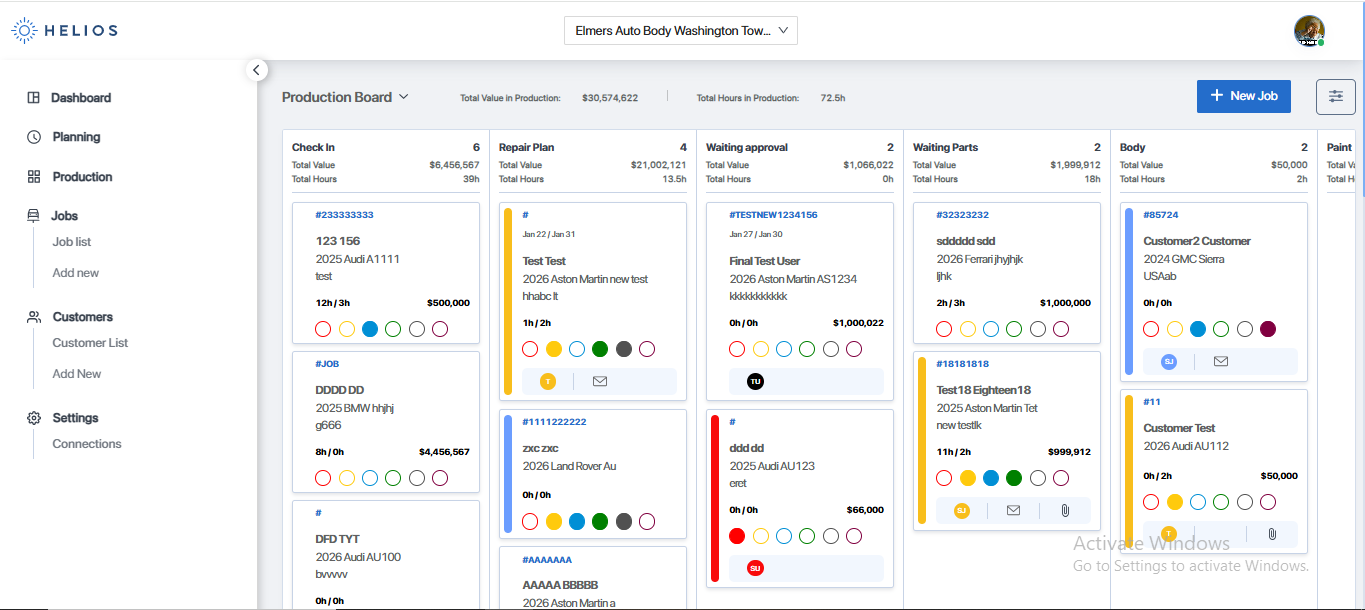The width and height of the screenshot is (1365, 610).
Task: Click the Helios logo
Action: 65,30
